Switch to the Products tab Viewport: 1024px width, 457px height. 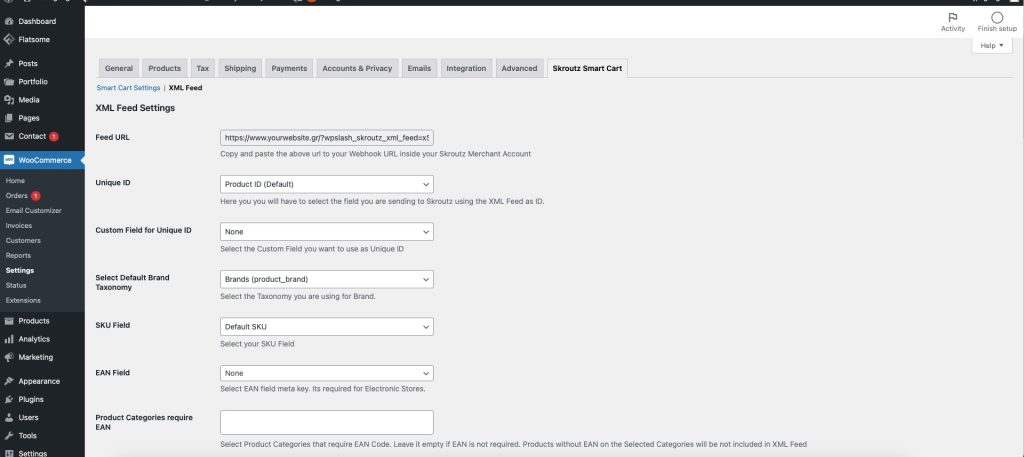(165, 69)
